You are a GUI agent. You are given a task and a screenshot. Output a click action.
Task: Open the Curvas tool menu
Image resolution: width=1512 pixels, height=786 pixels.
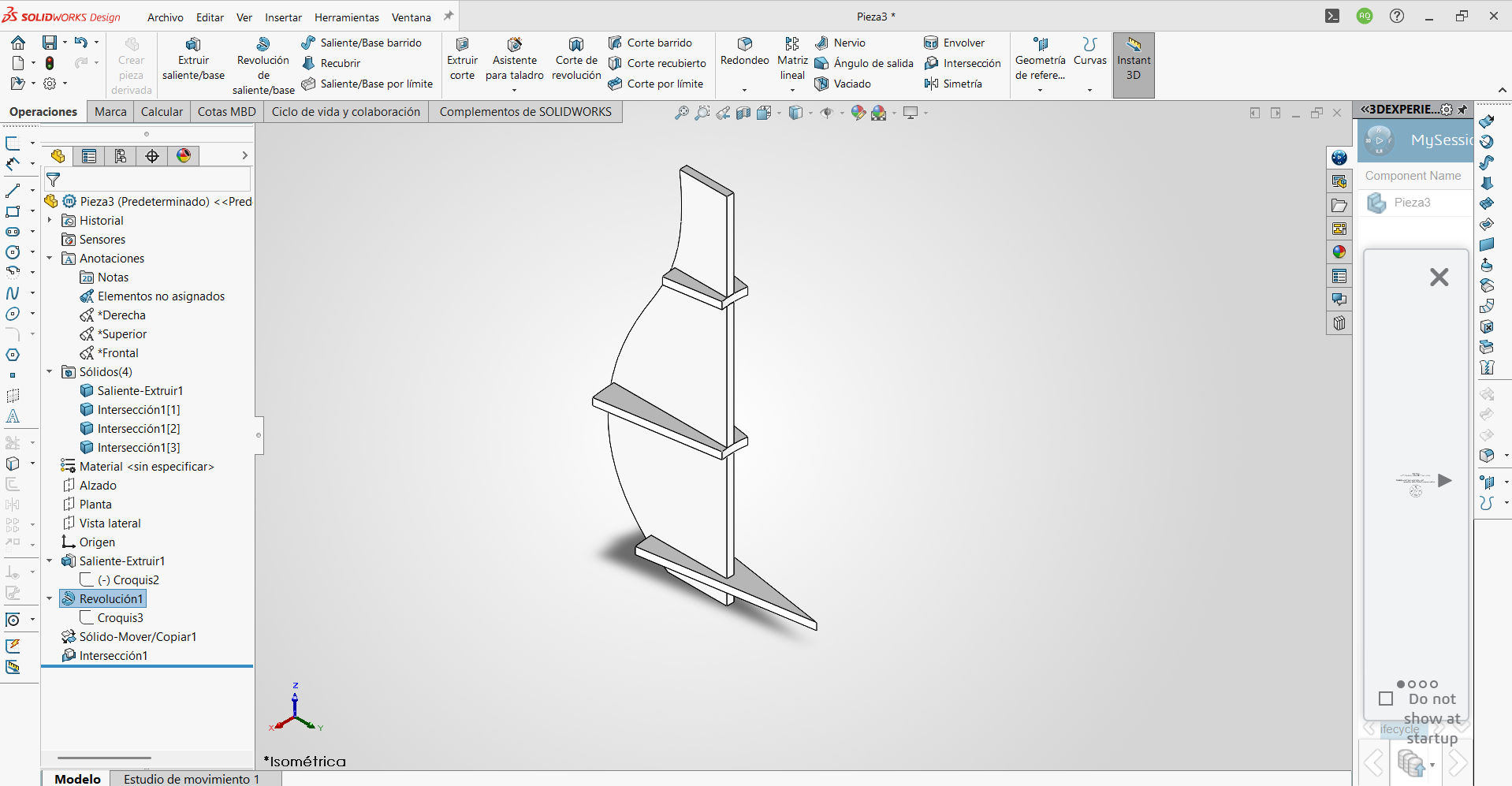point(1090,52)
